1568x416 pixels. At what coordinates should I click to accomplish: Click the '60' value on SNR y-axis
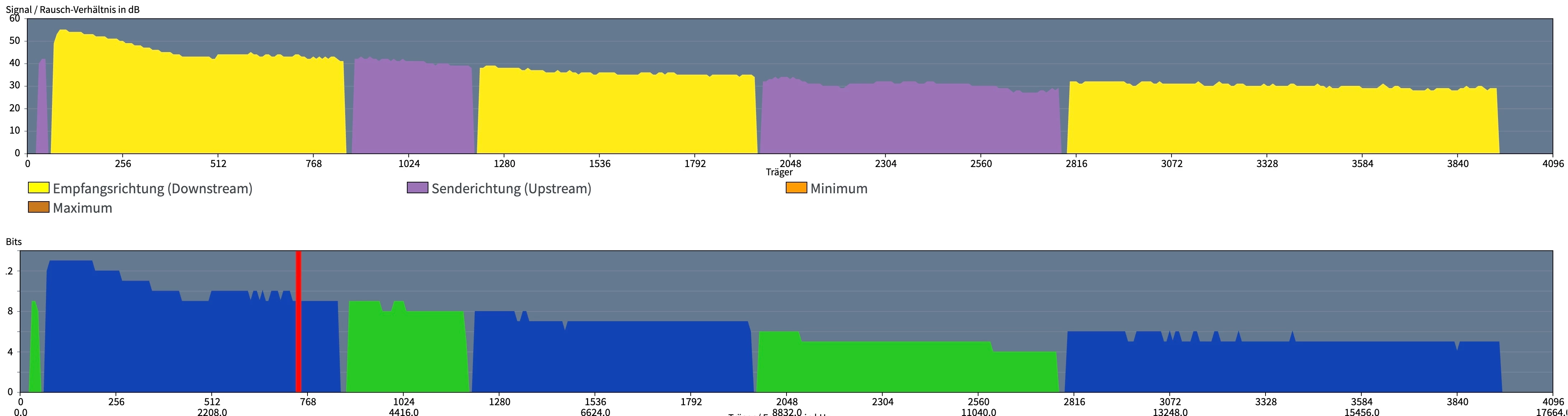tap(15, 18)
